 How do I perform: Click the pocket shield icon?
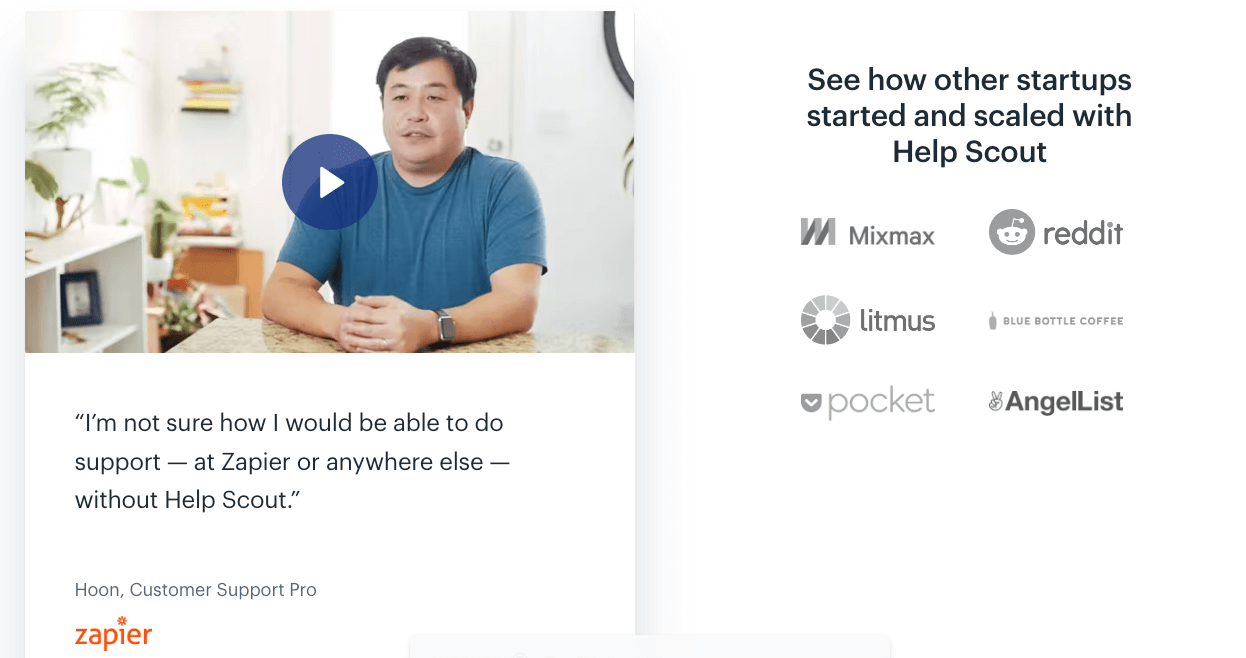click(x=811, y=403)
